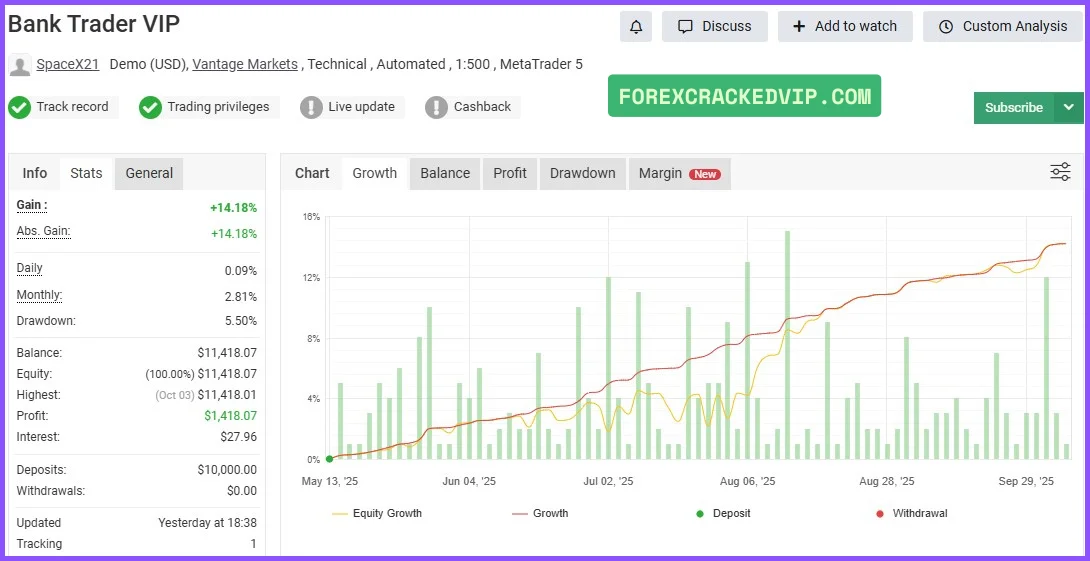Viewport: 1090px width, 561px height.
Task: Open the Vantage Markets broker link
Action: pos(245,64)
